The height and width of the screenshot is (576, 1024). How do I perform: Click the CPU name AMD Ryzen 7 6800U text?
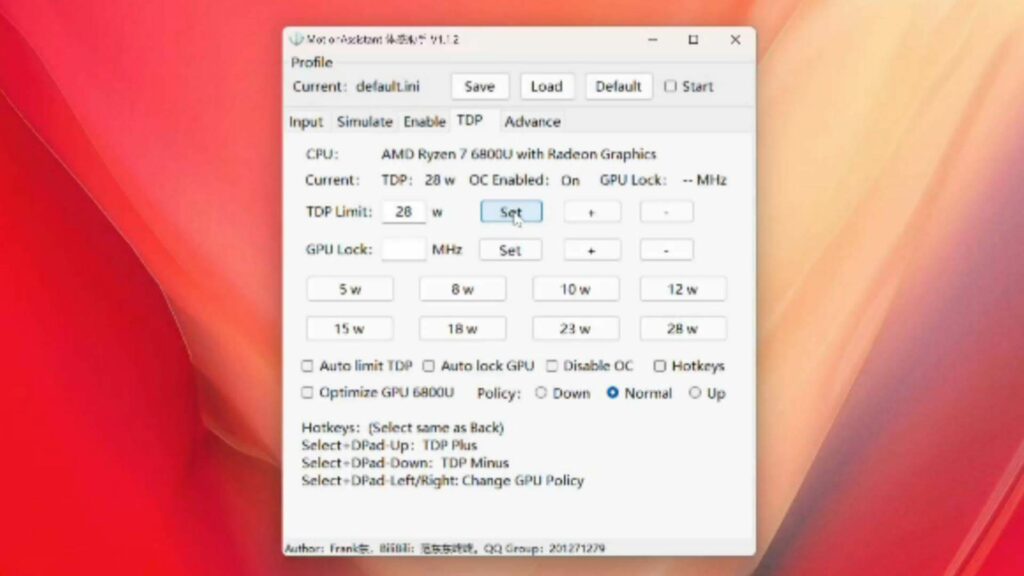pyautogui.click(x=519, y=154)
